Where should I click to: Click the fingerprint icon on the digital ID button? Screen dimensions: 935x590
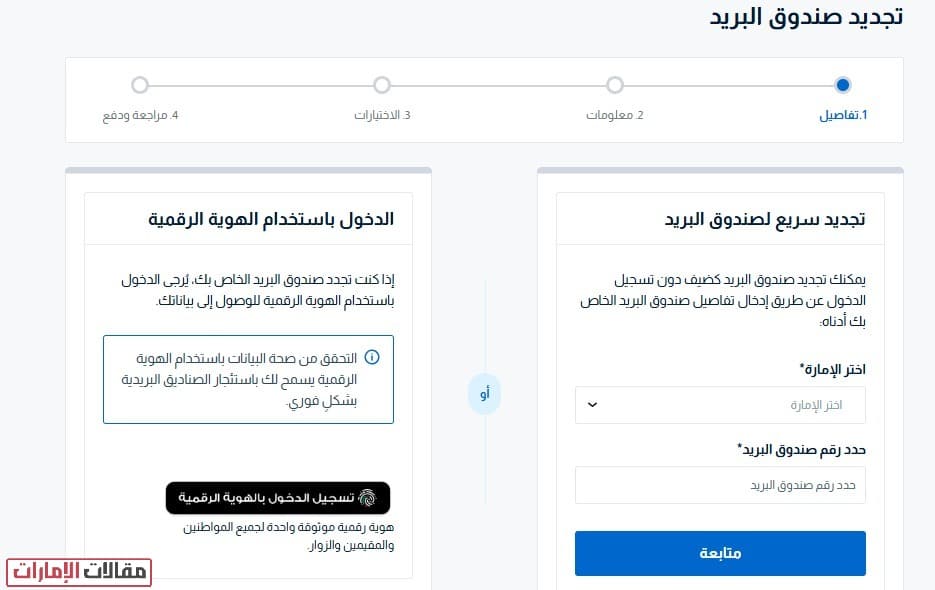click(368, 498)
